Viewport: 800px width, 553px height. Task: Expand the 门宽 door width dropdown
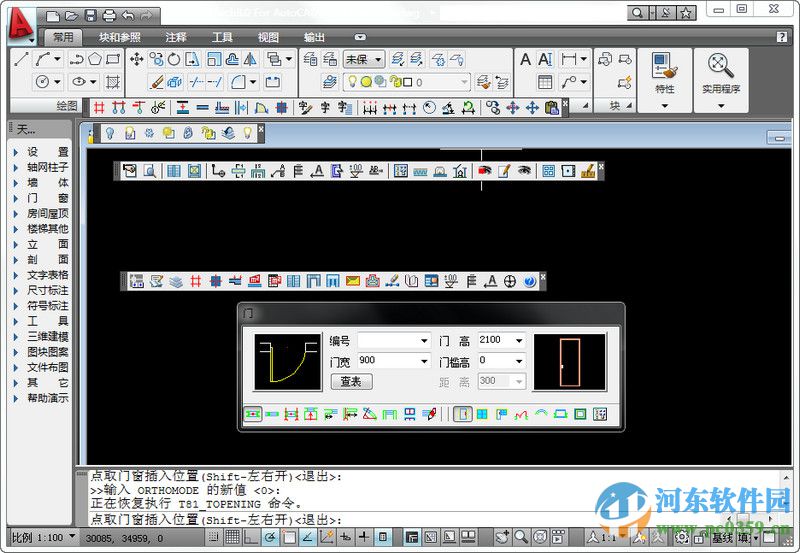[424, 361]
